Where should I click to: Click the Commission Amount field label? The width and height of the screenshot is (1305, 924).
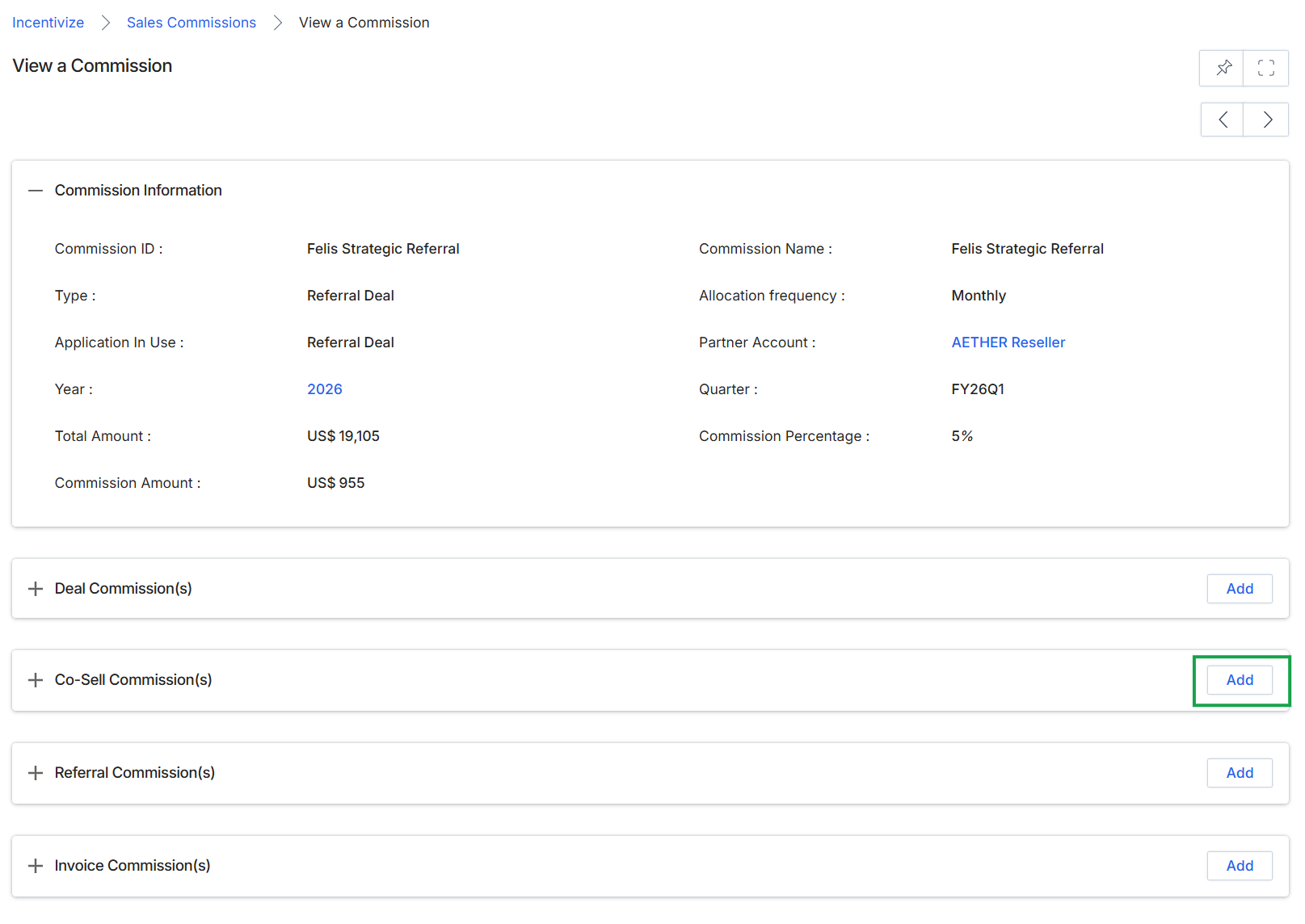click(x=128, y=483)
